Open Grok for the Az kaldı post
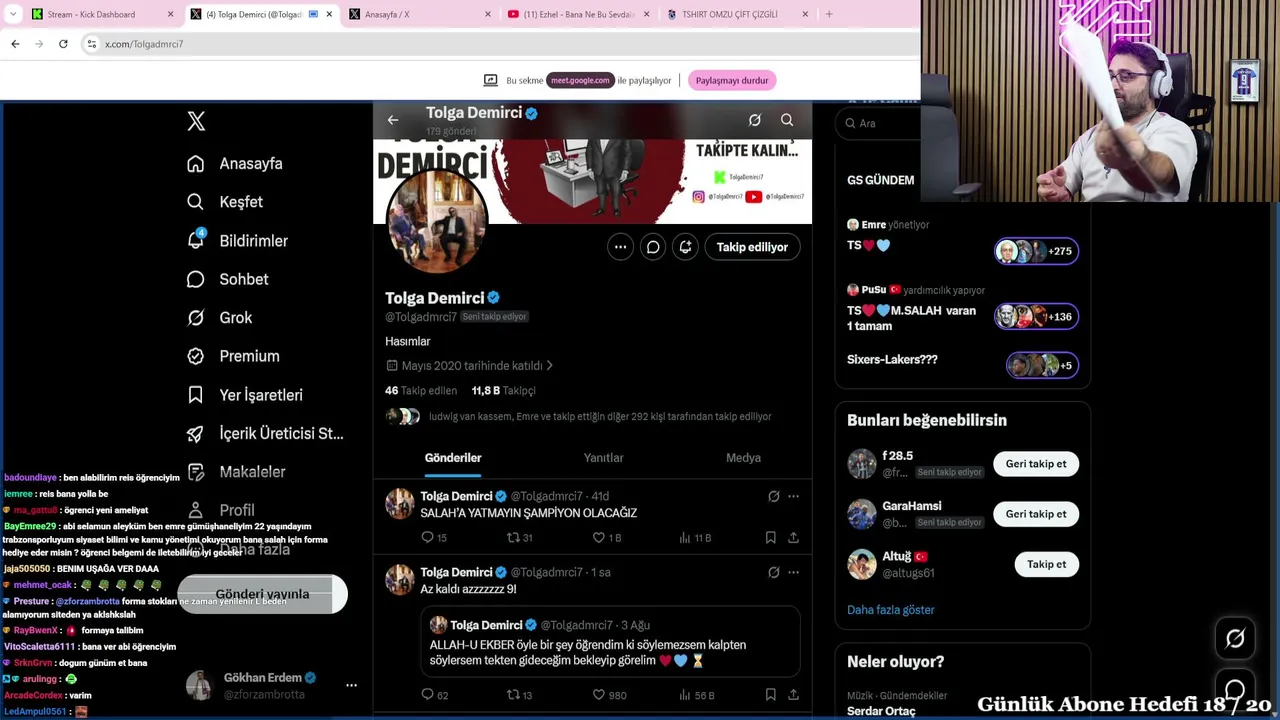This screenshot has width=1280, height=720. click(773, 573)
